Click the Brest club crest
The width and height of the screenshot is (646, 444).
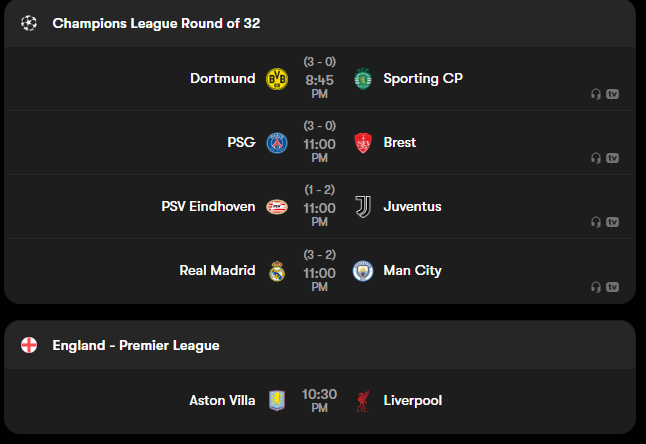point(362,143)
